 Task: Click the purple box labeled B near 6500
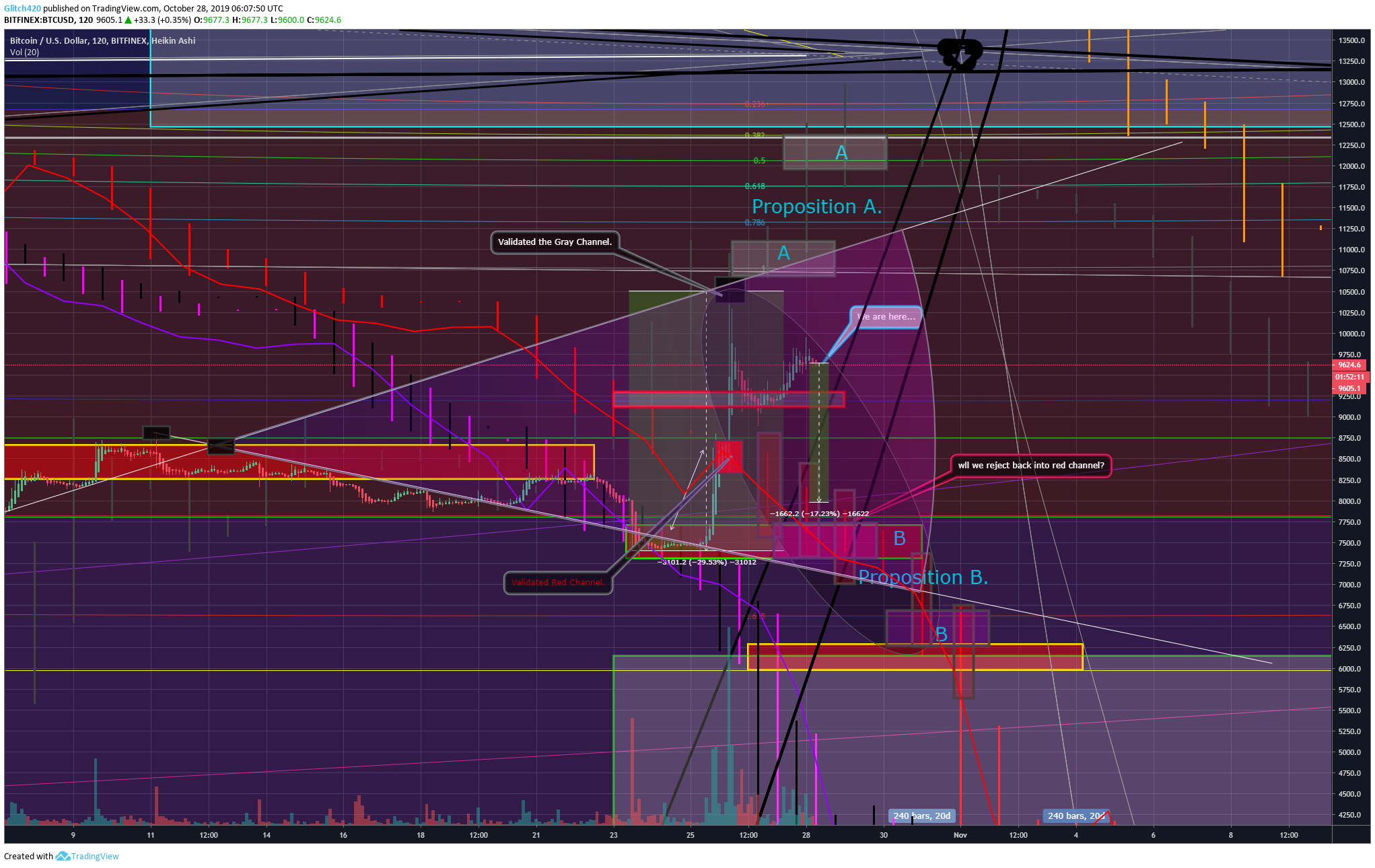(x=938, y=628)
